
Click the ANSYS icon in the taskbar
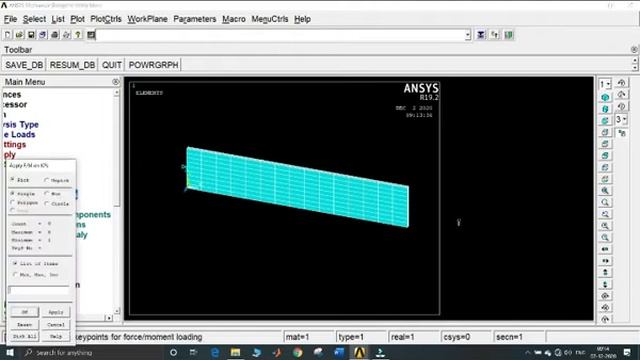click(x=359, y=352)
